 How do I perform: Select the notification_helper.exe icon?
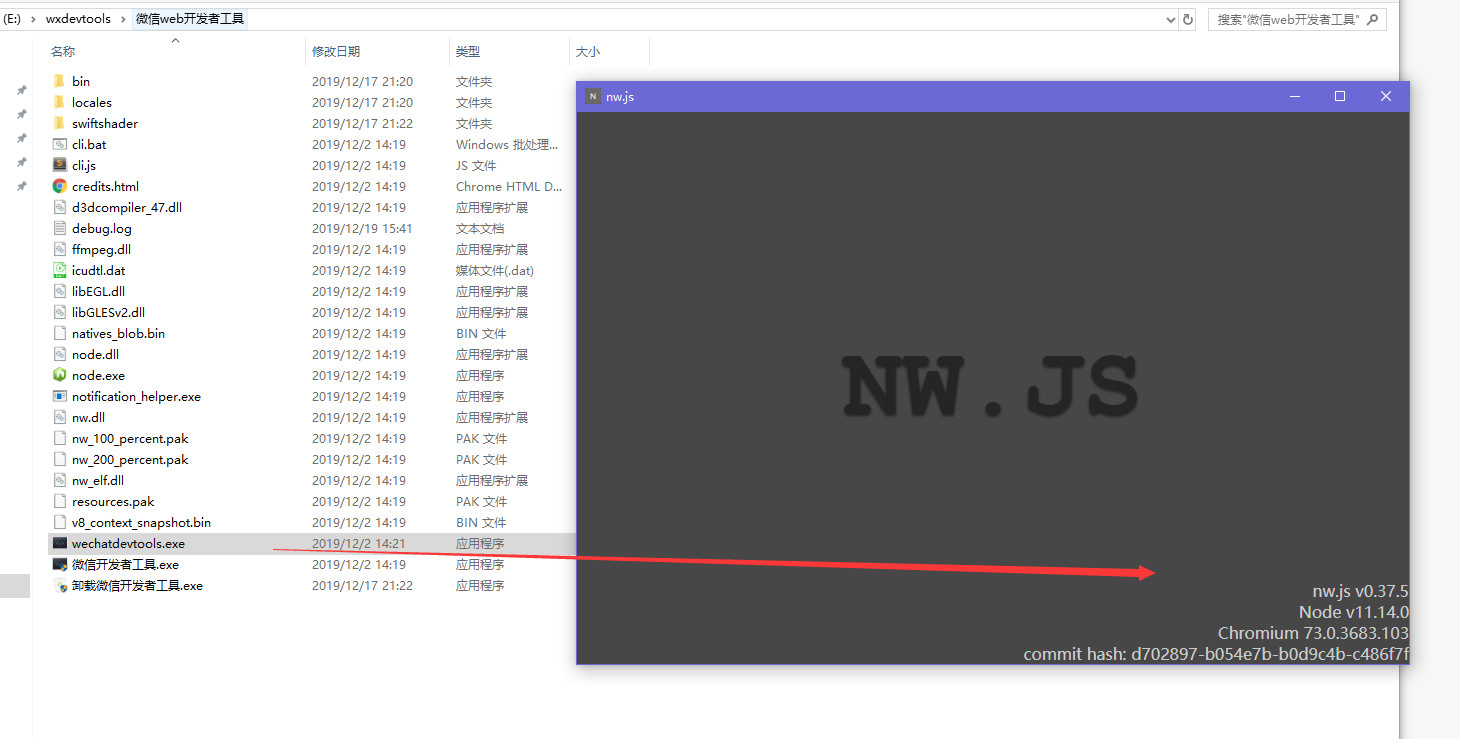pyautogui.click(x=59, y=396)
